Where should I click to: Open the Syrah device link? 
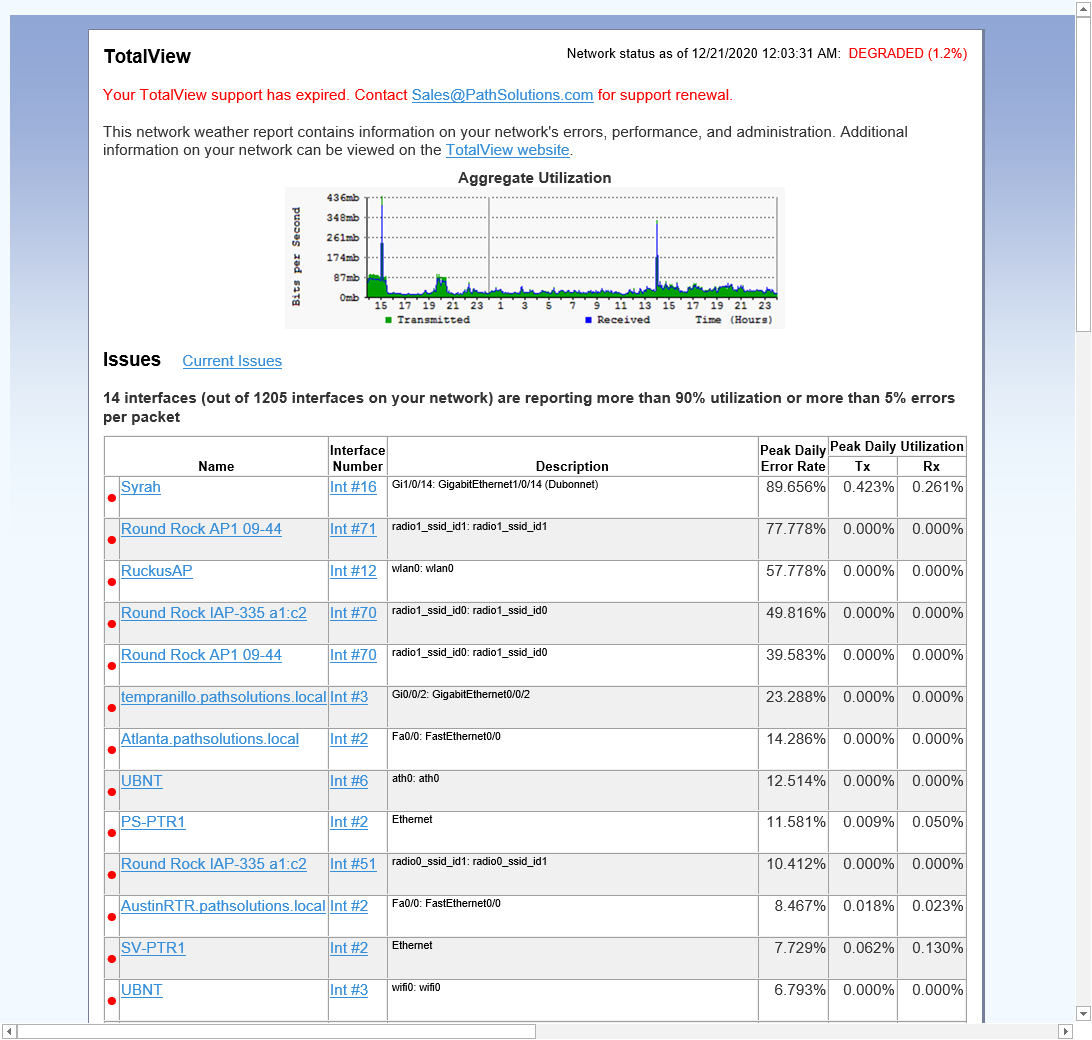click(x=141, y=487)
